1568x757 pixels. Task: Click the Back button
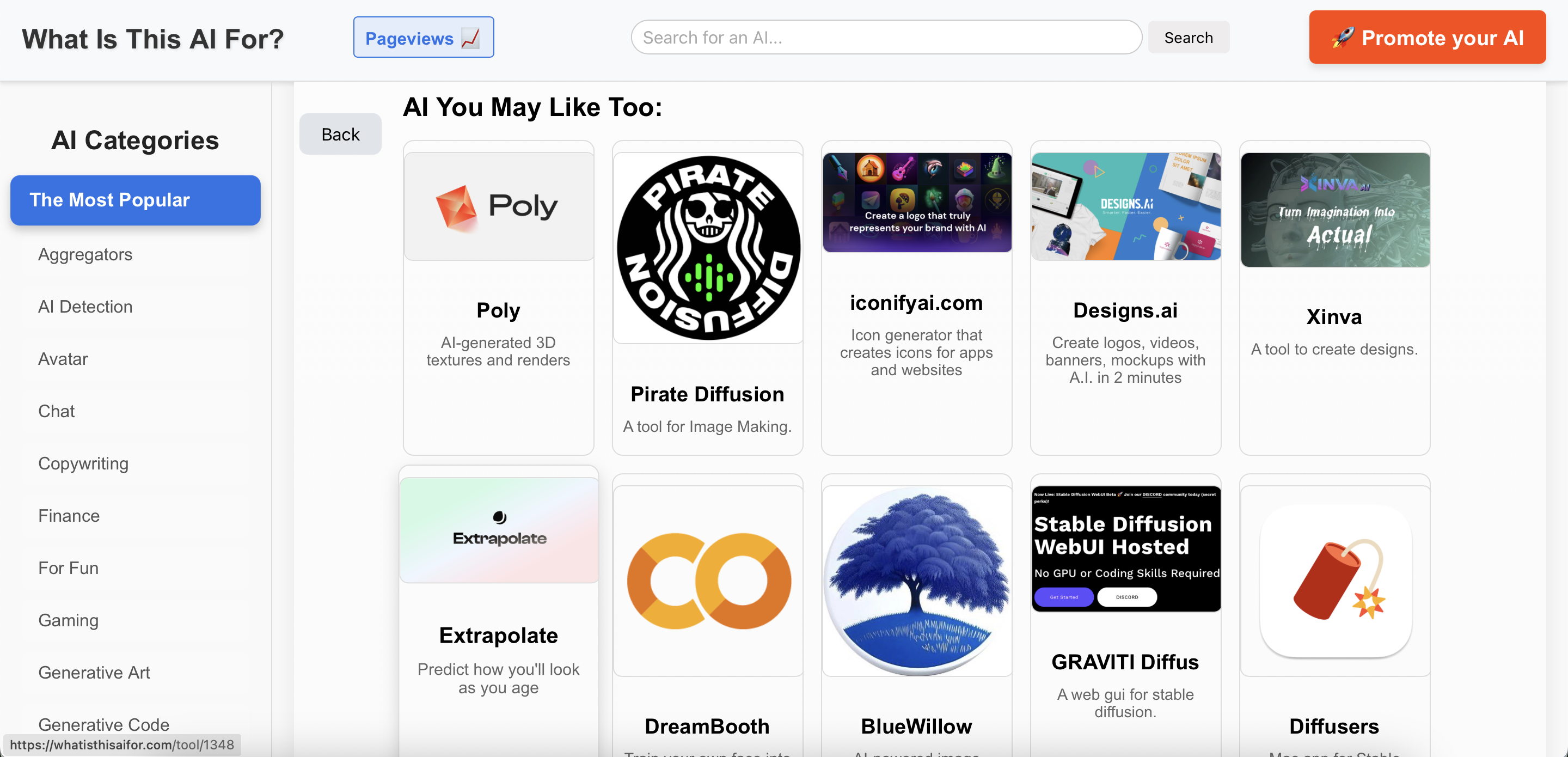click(x=340, y=134)
